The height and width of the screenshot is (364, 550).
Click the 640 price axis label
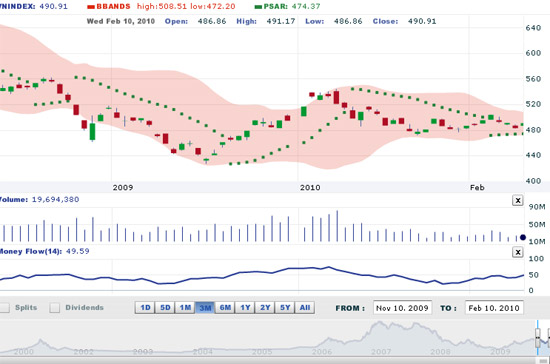pos(533,28)
